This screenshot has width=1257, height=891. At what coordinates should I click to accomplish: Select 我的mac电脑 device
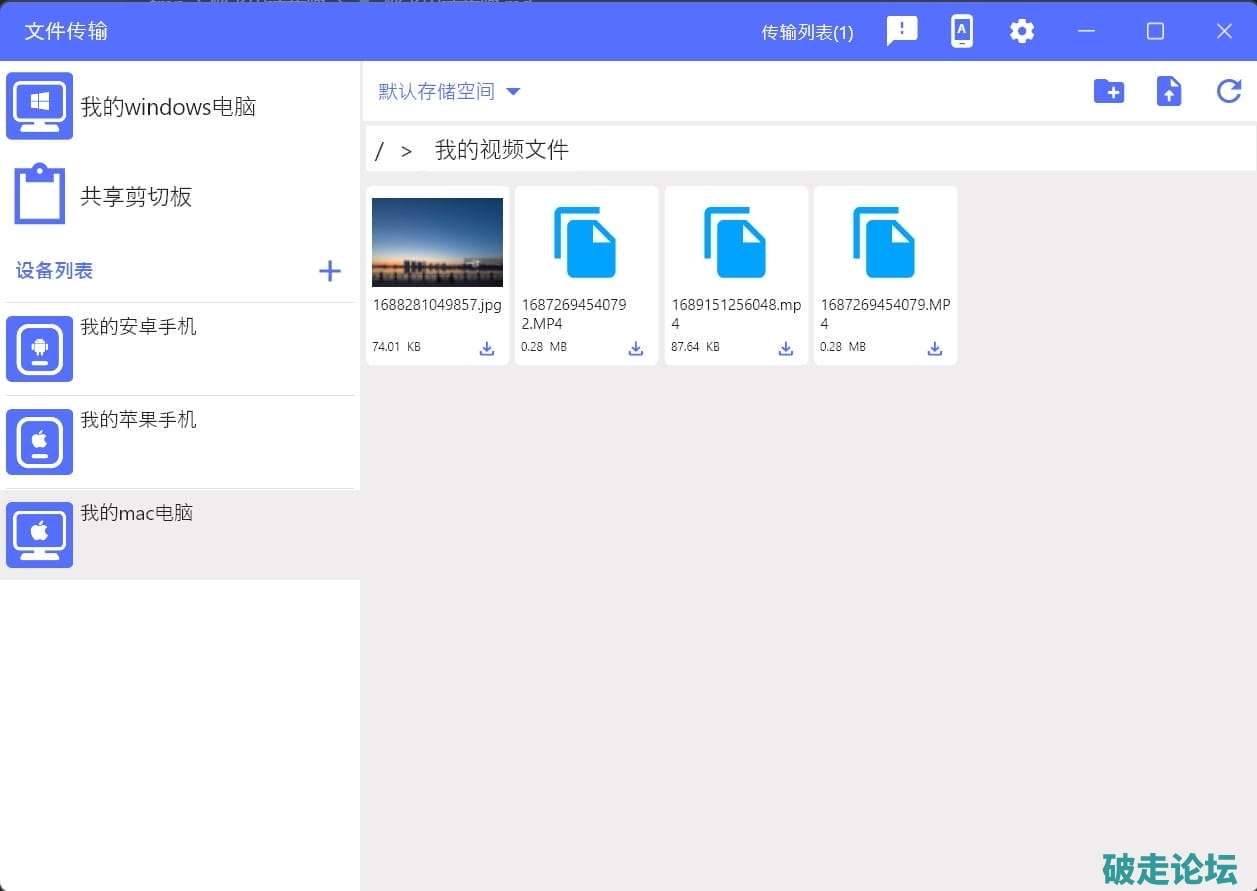[x=136, y=513]
